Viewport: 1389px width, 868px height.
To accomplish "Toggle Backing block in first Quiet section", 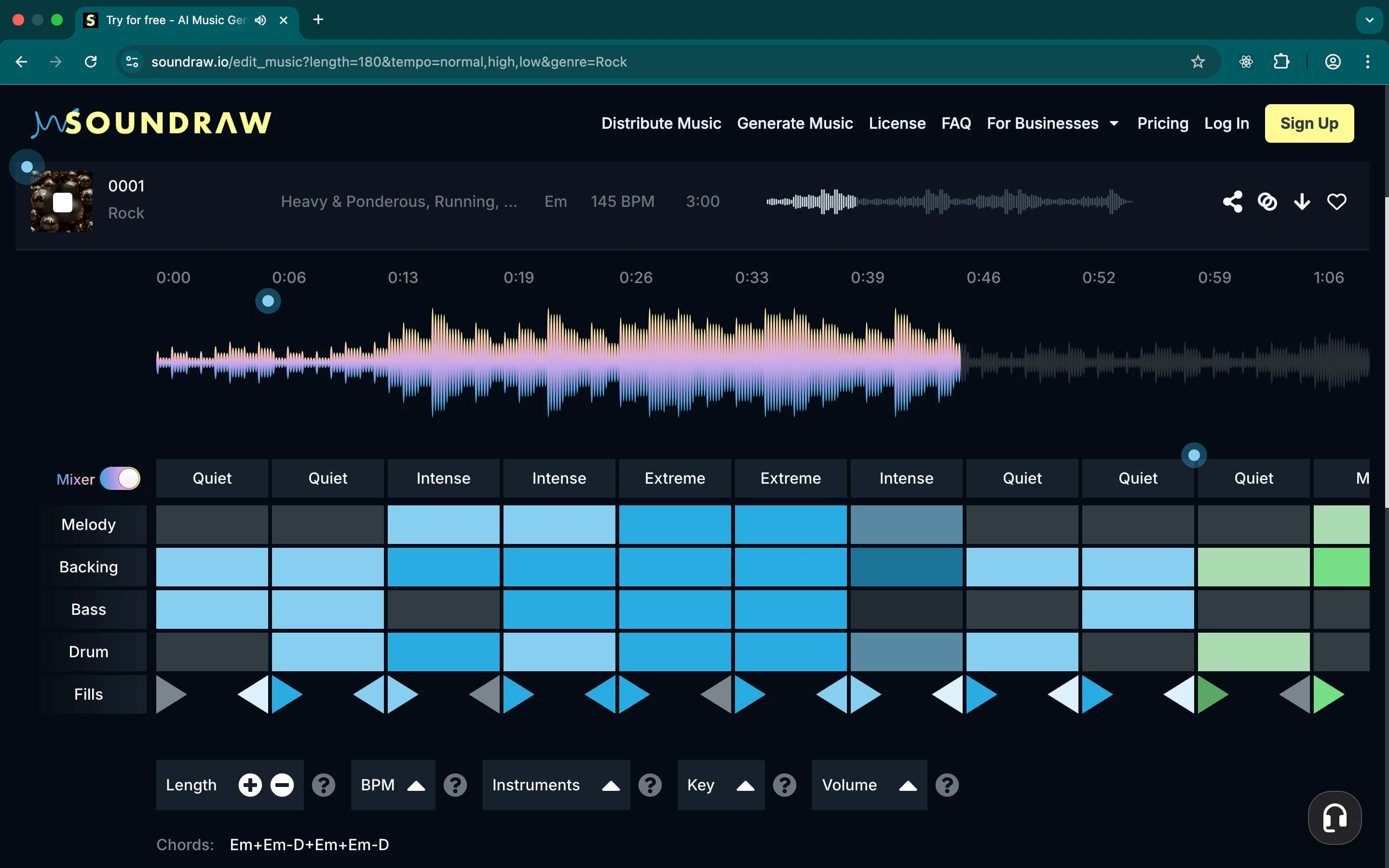I will (x=212, y=567).
